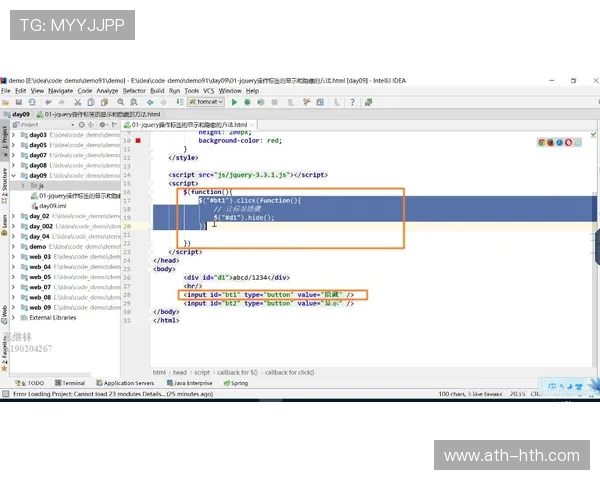Open the tomcat run configuration dropdown
The image size is (600, 480).
[x=207, y=101]
